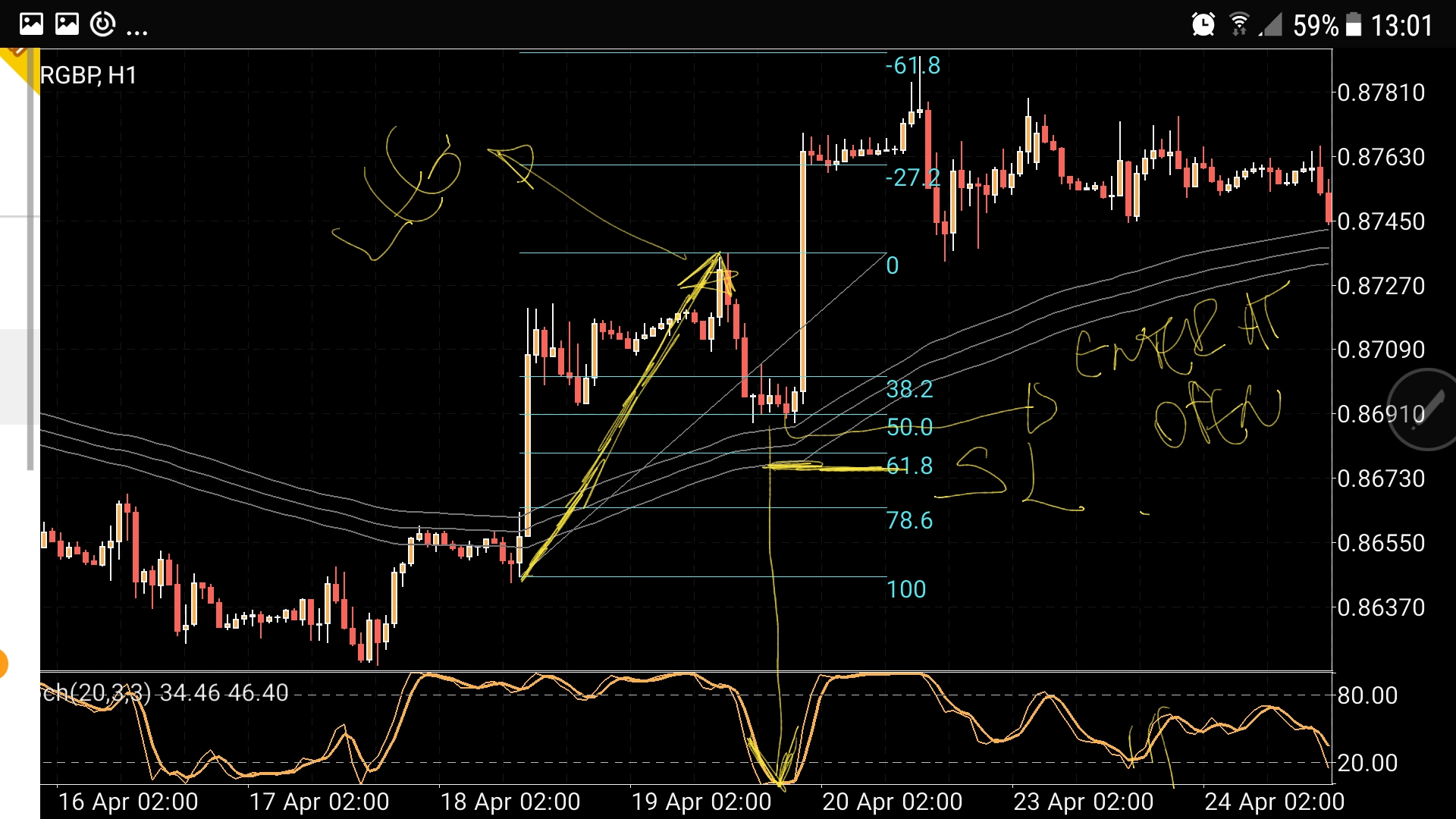Open the Stoch(20,3,3) indicator label
Screen dimensions: 1456x819
click(121, 693)
